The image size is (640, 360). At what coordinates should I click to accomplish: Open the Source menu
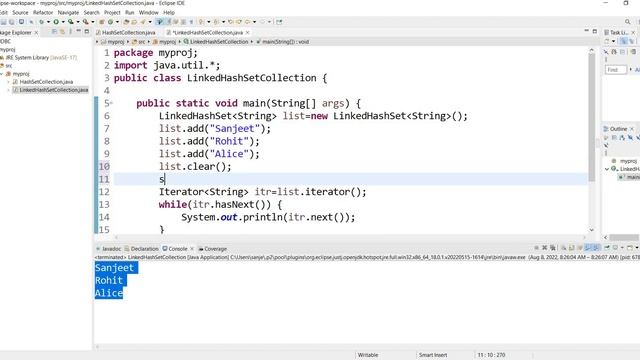coord(20,13)
